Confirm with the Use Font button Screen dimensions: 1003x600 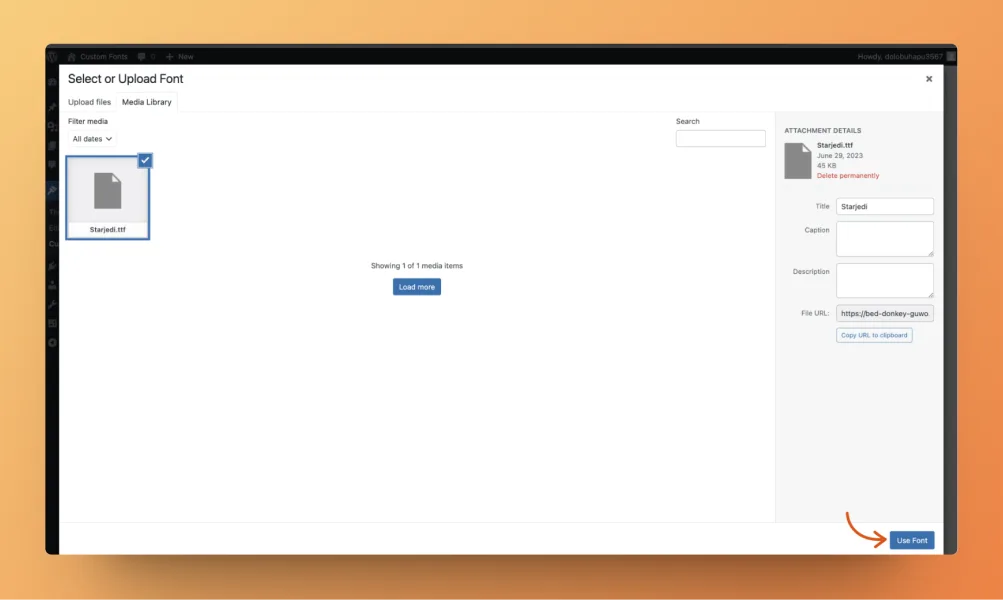(x=912, y=541)
